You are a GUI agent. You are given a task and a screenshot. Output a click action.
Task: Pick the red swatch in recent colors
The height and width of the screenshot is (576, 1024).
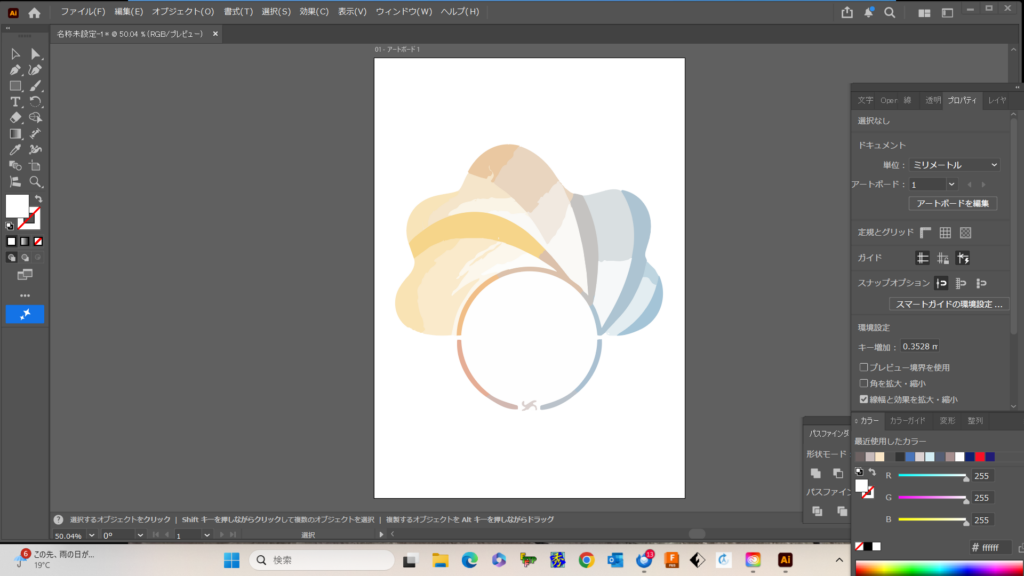click(980, 457)
